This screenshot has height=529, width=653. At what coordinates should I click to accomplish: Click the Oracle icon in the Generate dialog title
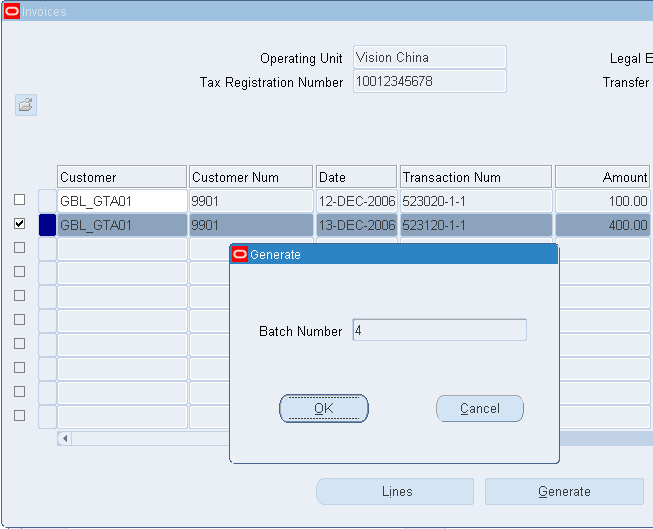(x=240, y=254)
